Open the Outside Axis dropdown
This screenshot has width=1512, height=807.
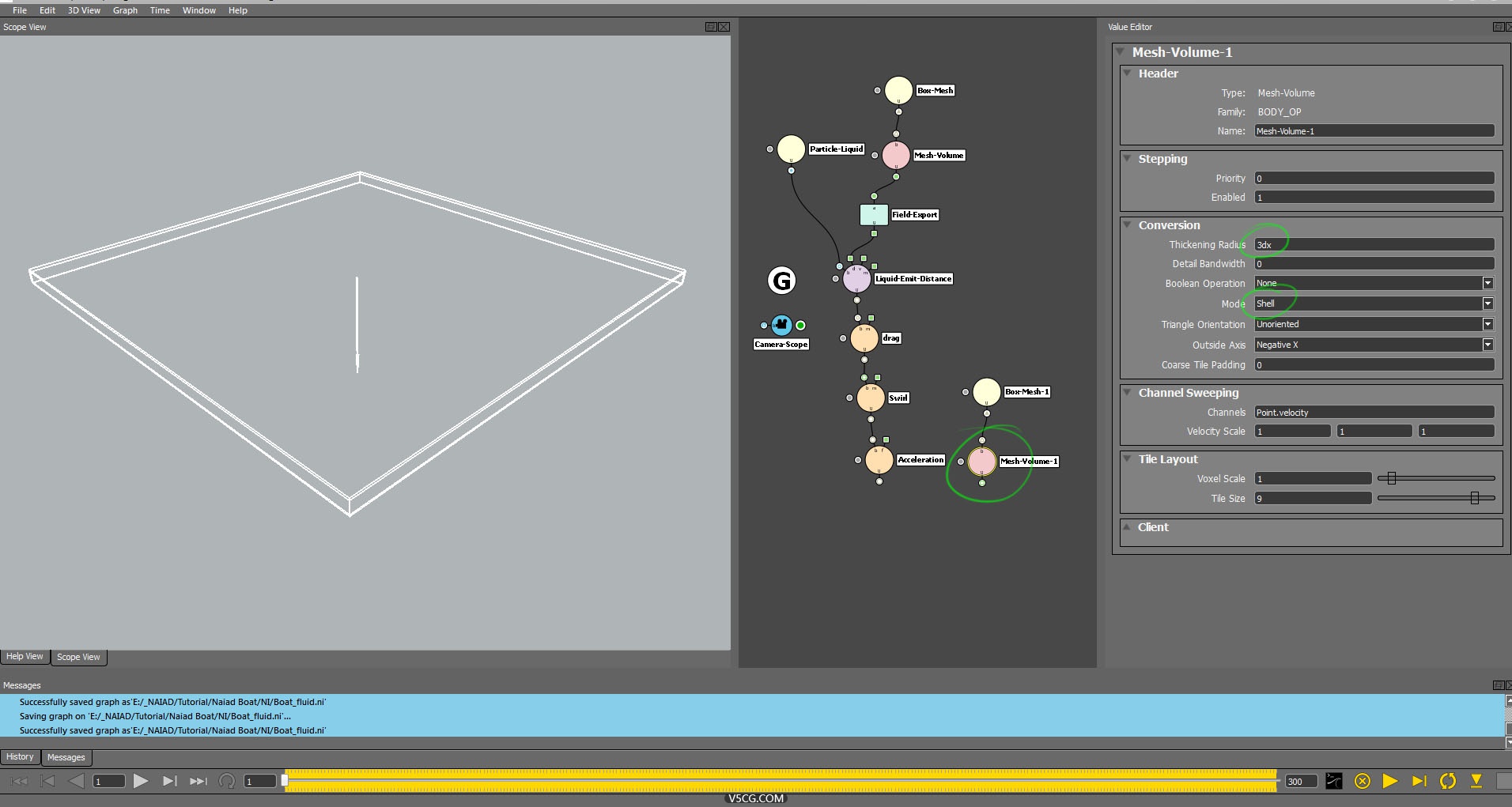[x=1374, y=345]
